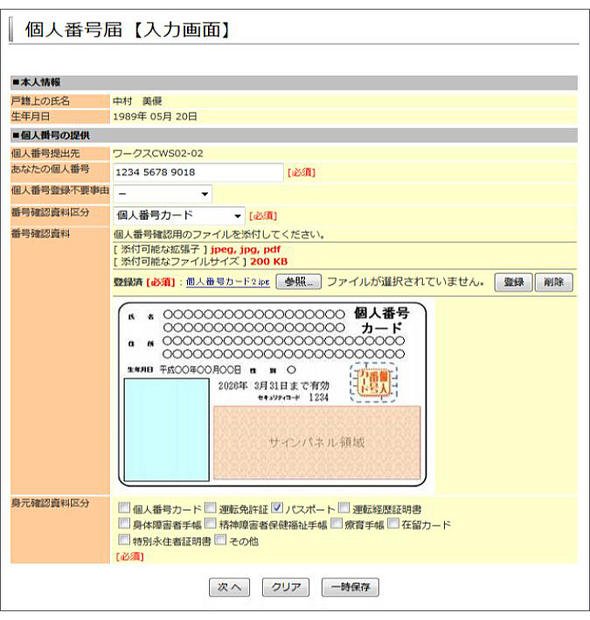Click the 登録 upload button

coord(513,282)
